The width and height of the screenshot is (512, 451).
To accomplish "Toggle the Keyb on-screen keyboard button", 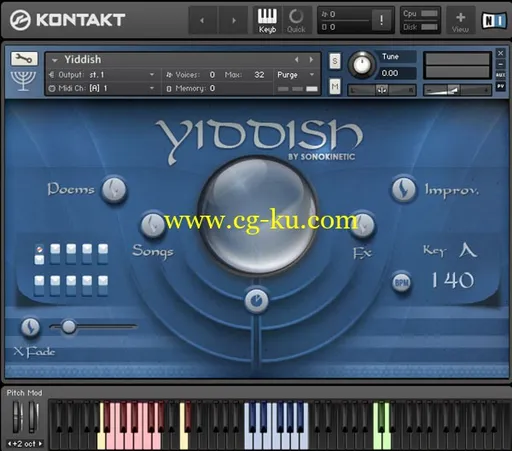I will (267, 20).
